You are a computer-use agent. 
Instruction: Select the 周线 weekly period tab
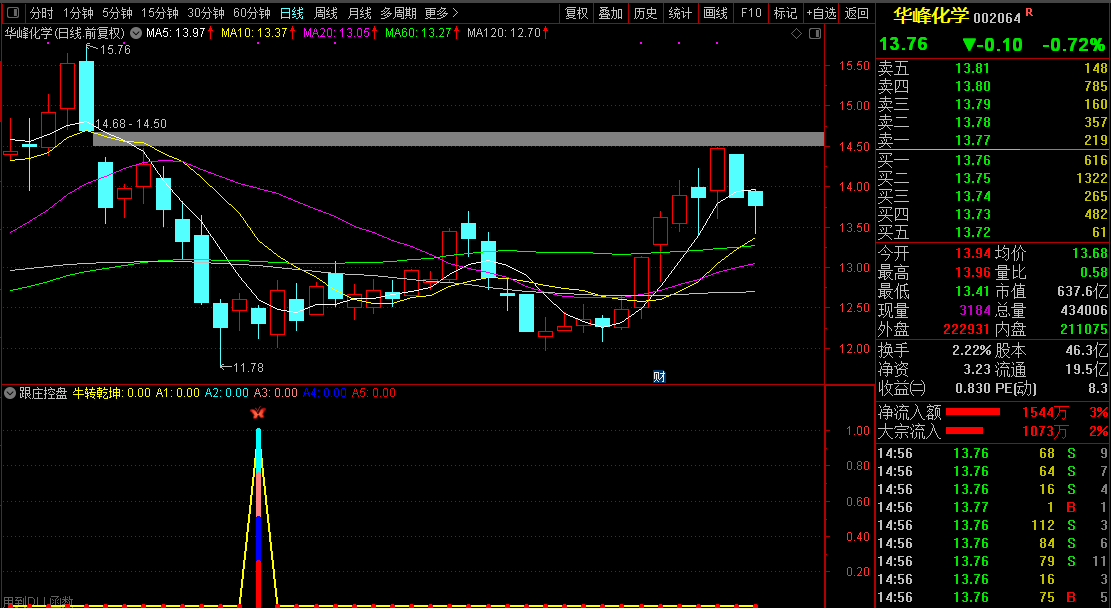(x=326, y=13)
